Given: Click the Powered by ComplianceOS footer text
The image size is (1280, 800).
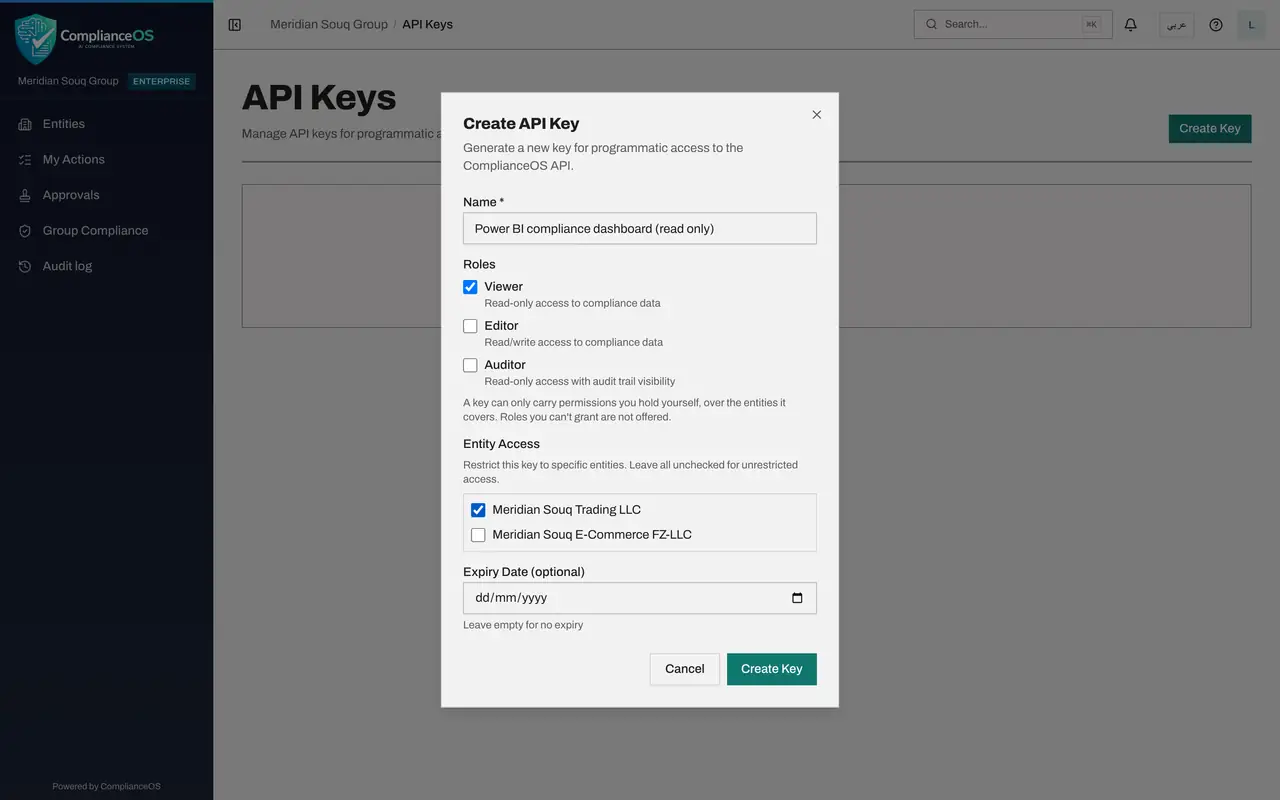Looking at the screenshot, I should pyautogui.click(x=106, y=786).
